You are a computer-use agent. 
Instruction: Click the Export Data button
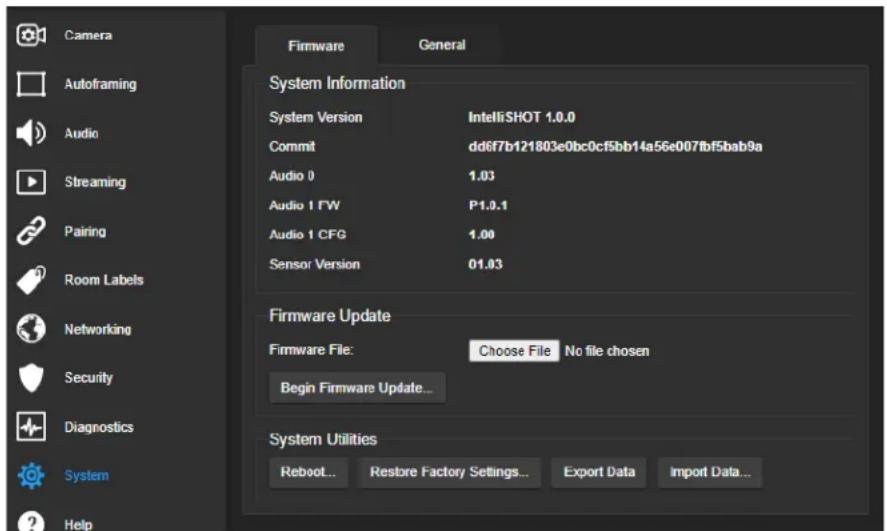pos(599,472)
